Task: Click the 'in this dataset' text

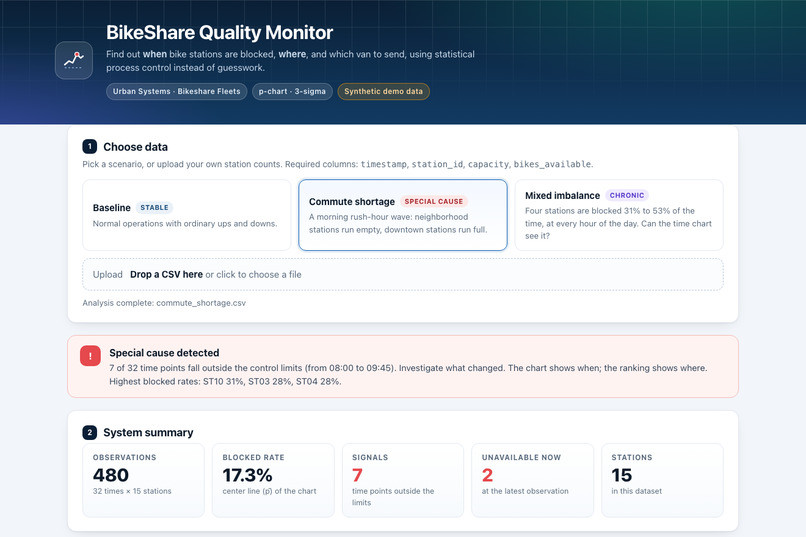Action: [x=636, y=491]
